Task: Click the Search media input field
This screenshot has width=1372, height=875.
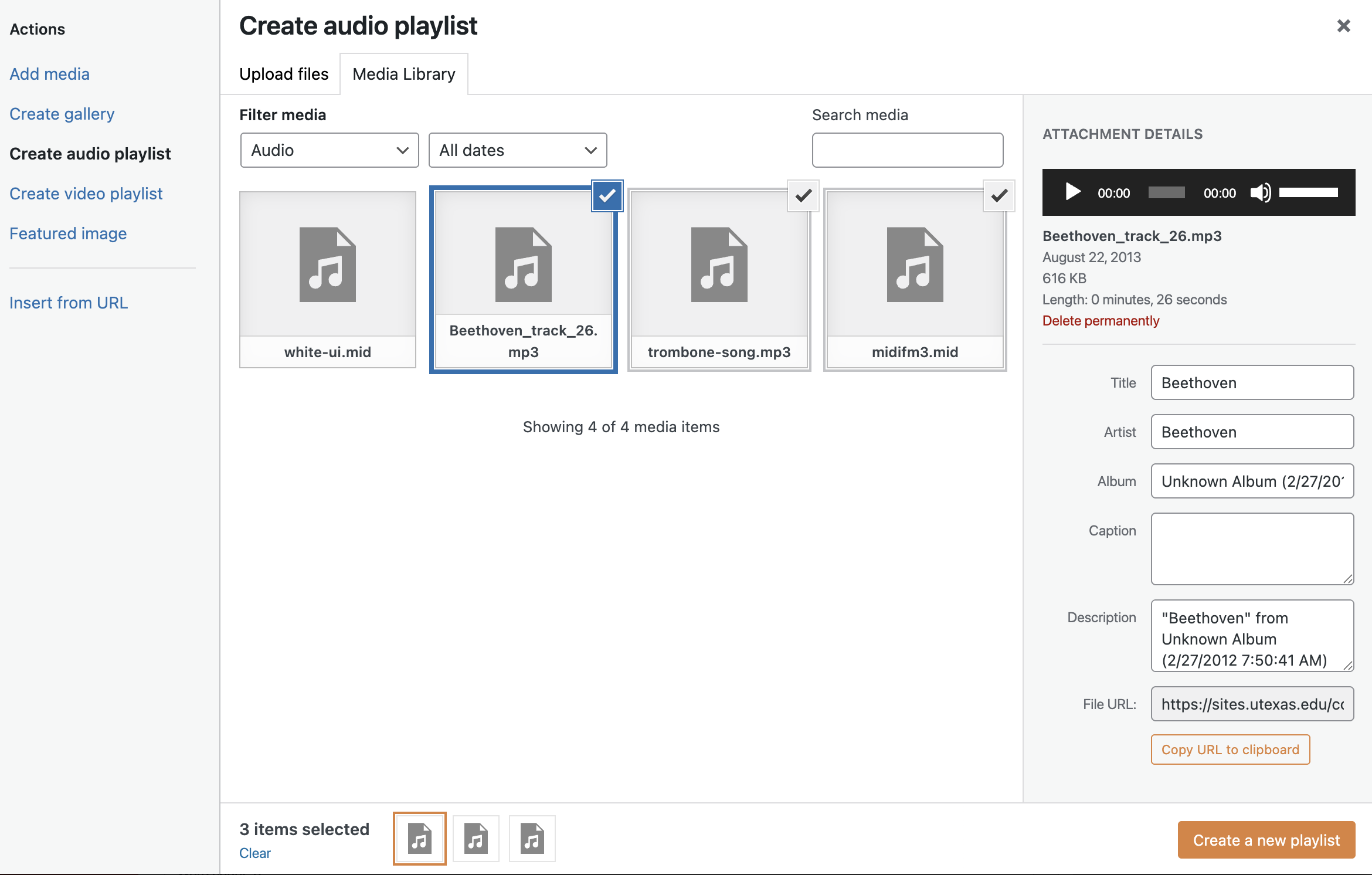Action: (x=907, y=150)
